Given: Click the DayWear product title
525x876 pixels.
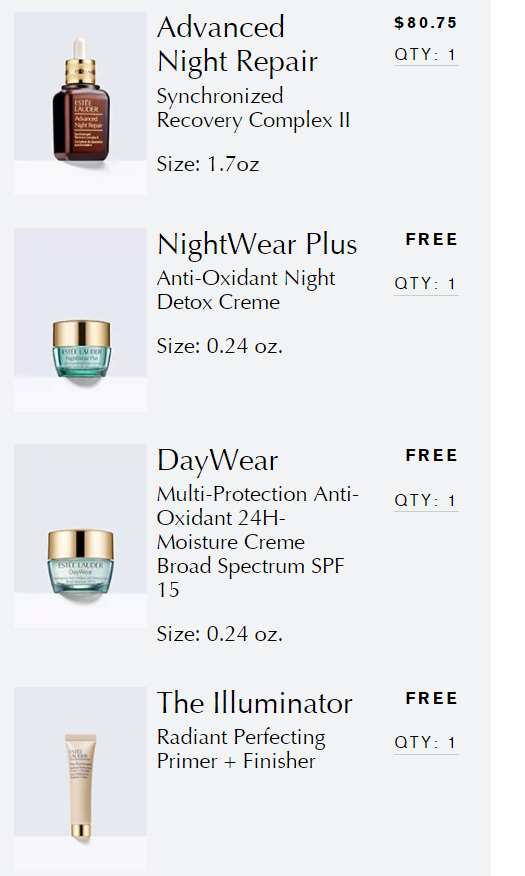Looking at the screenshot, I should tap(217, 461).
